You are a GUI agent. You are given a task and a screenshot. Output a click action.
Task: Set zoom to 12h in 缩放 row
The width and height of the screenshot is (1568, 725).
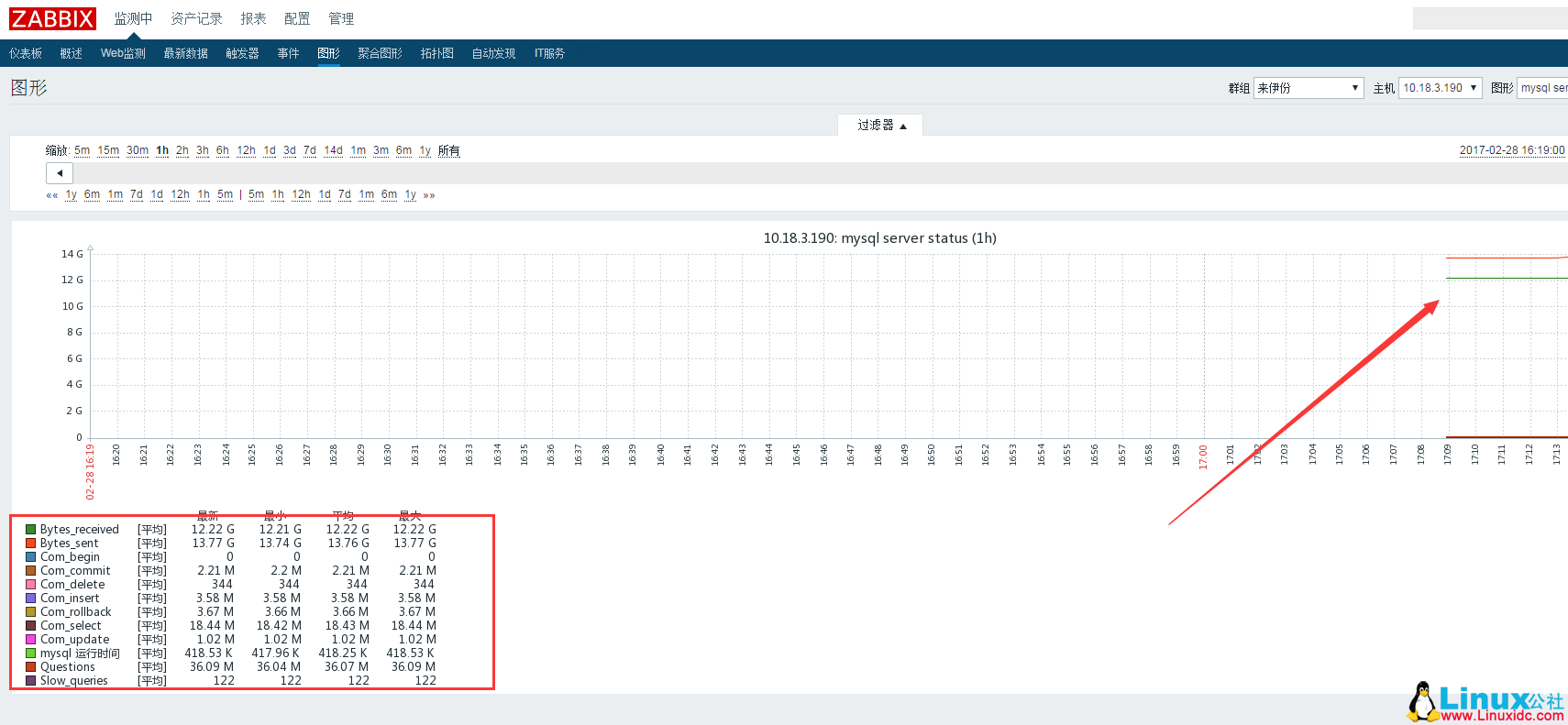click(247, 150)
